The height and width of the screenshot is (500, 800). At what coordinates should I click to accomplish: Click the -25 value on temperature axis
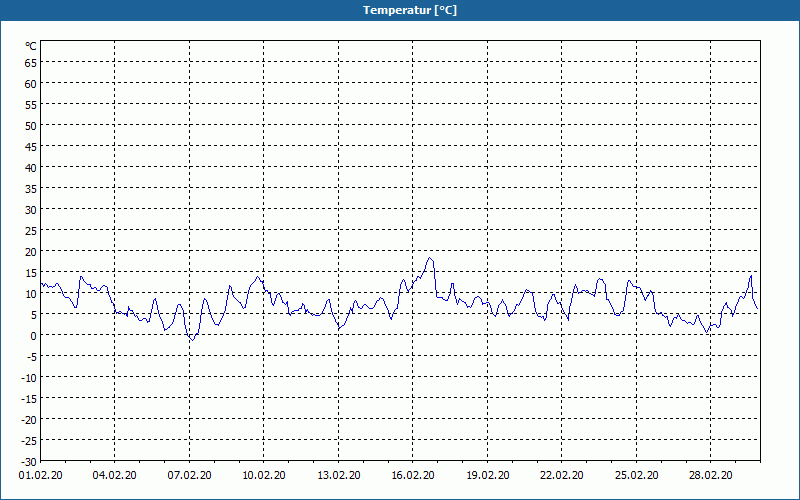click(x=29, y=441)
